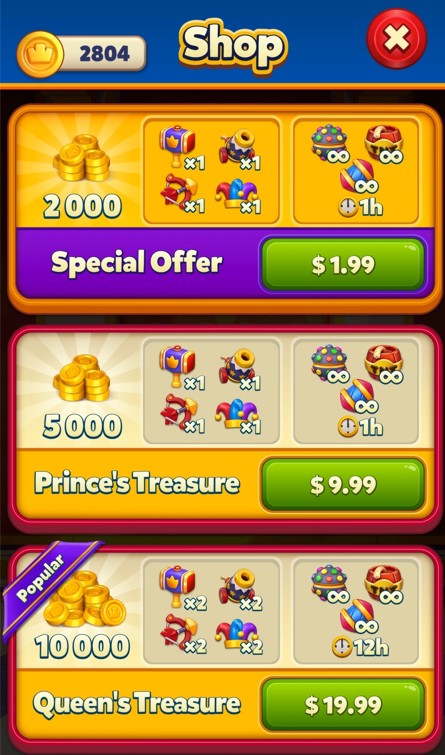Tap the 2804 coin balance counter

102,53
